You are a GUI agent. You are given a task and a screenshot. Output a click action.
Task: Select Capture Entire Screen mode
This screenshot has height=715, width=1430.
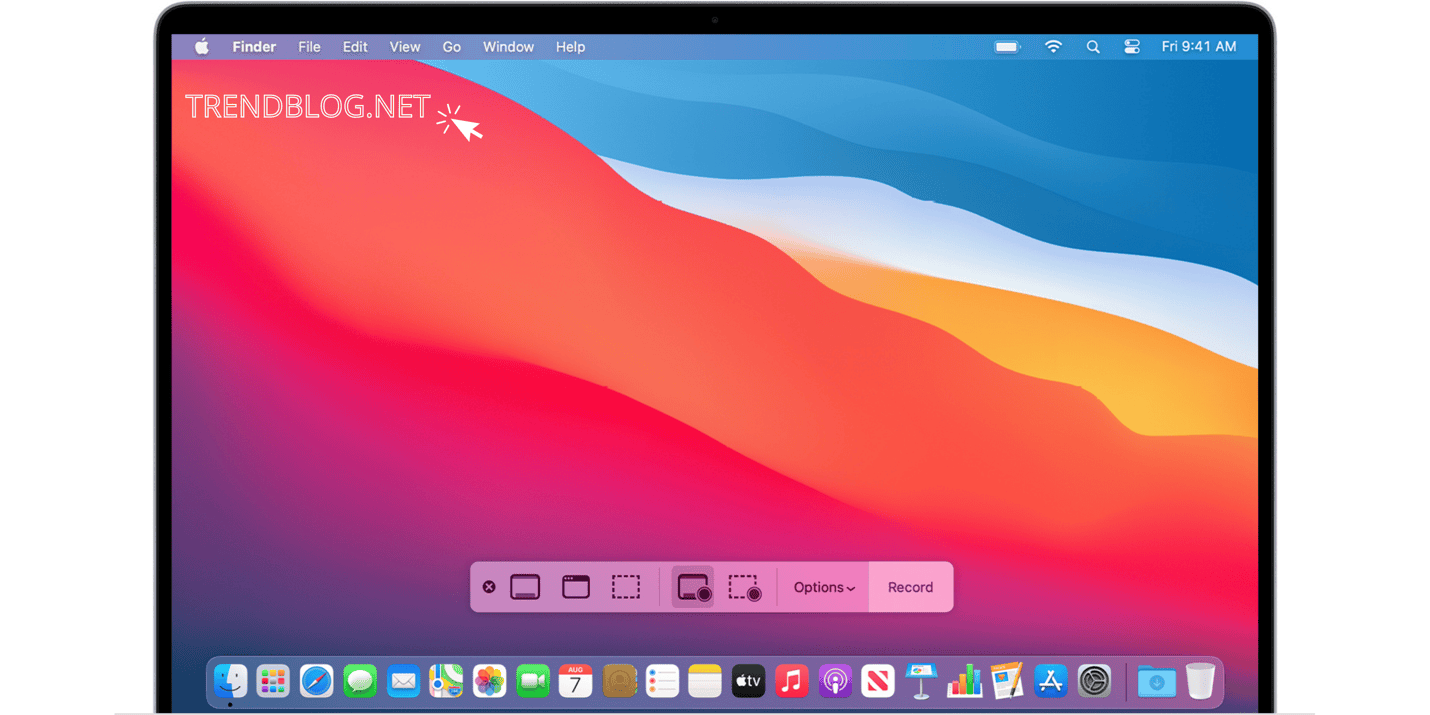pyautogui.click(x=525, y=587)
